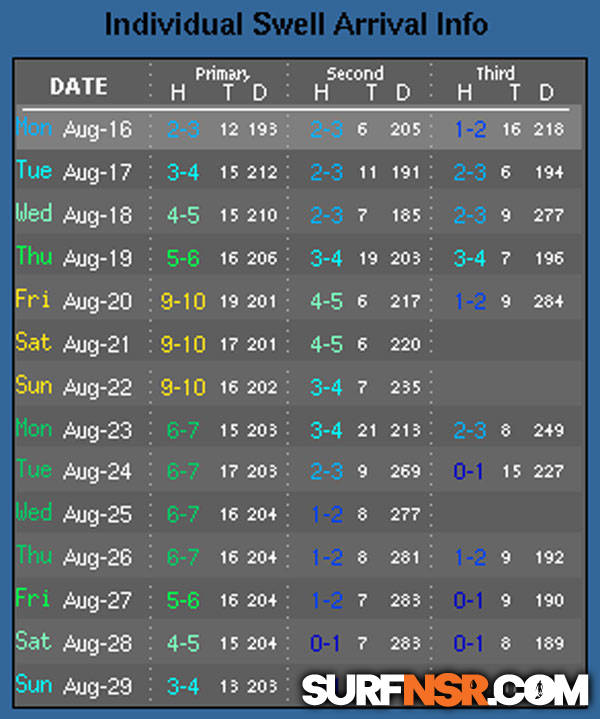This screenshot has width=600, height=719.
Task: Click second swell direction 277 on Wed Aug-25
Action: (405, 514)
